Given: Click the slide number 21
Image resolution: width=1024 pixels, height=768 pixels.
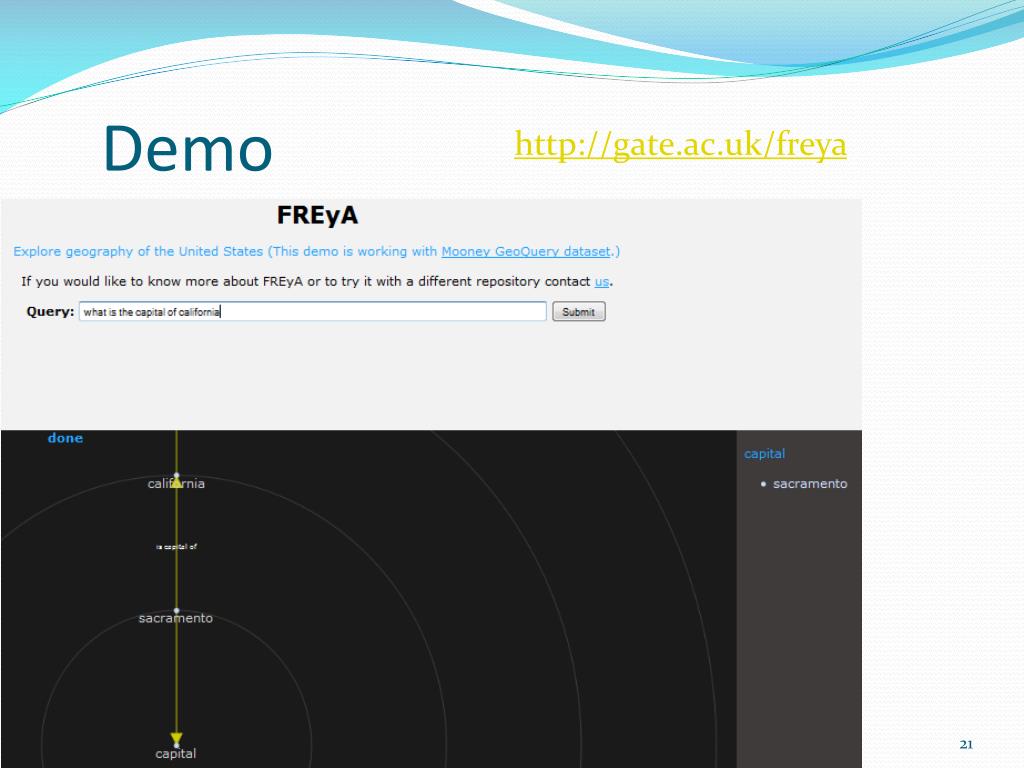Looking at the screenshot, I should [x=967, y=744].
